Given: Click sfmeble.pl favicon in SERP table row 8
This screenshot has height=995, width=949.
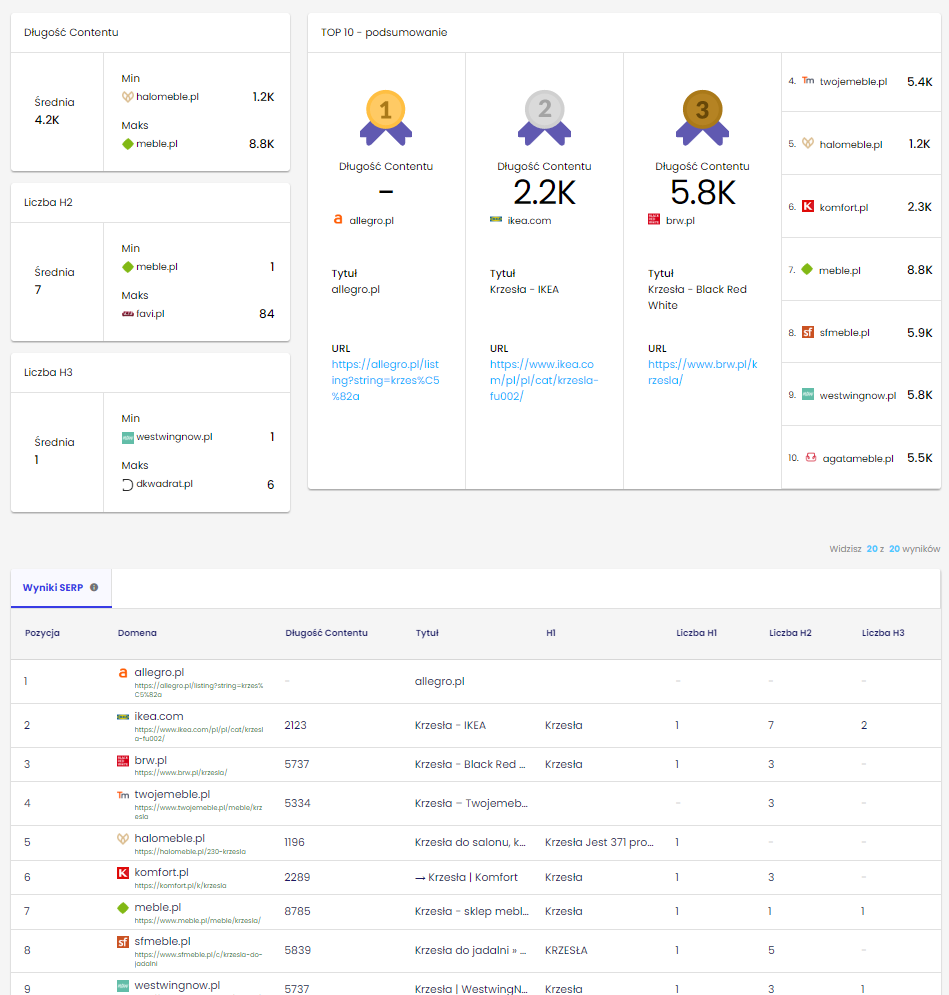Looking at the screenshot, I should pyautogui.click(x=123, y=942).
